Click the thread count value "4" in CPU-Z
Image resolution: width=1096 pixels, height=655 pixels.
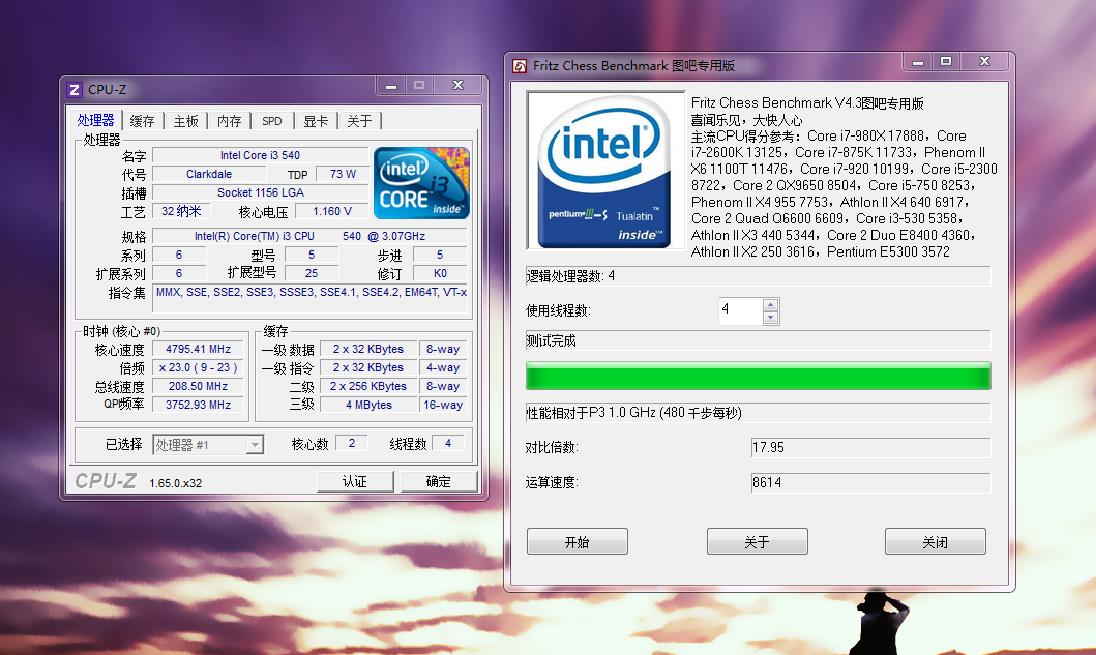tap(448, 443)
